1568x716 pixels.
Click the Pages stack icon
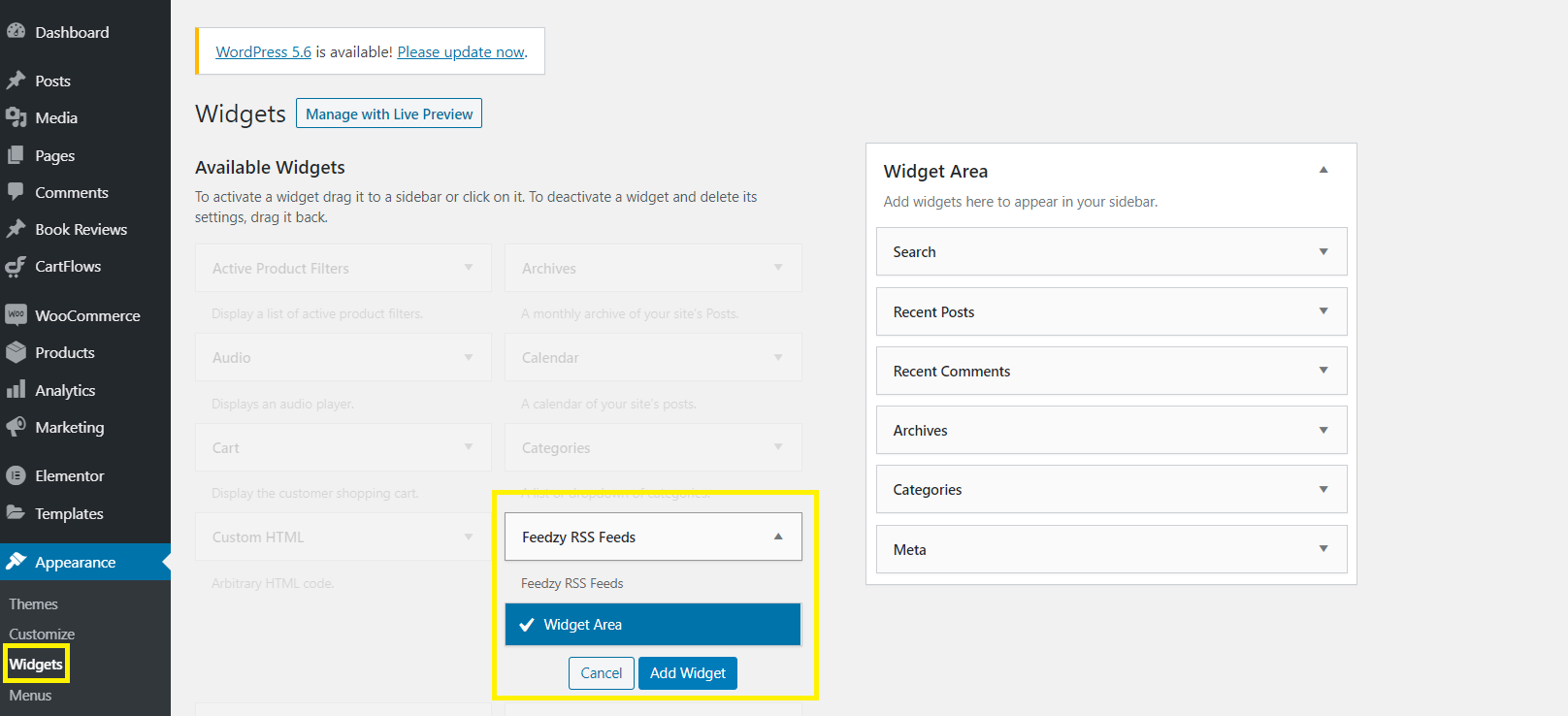click(x=16, y=155)
